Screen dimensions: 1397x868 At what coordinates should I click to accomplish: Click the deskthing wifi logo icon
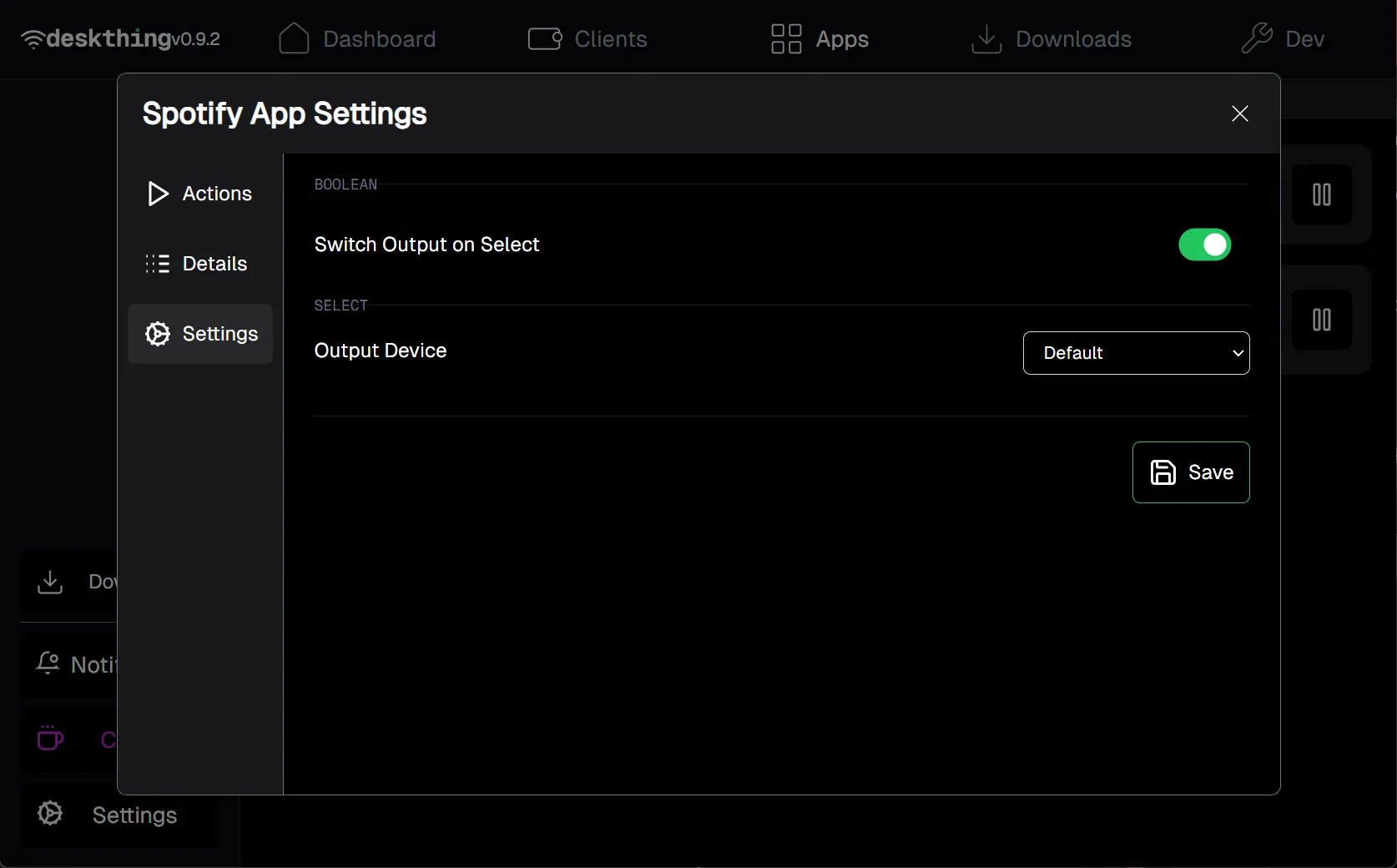33,39
